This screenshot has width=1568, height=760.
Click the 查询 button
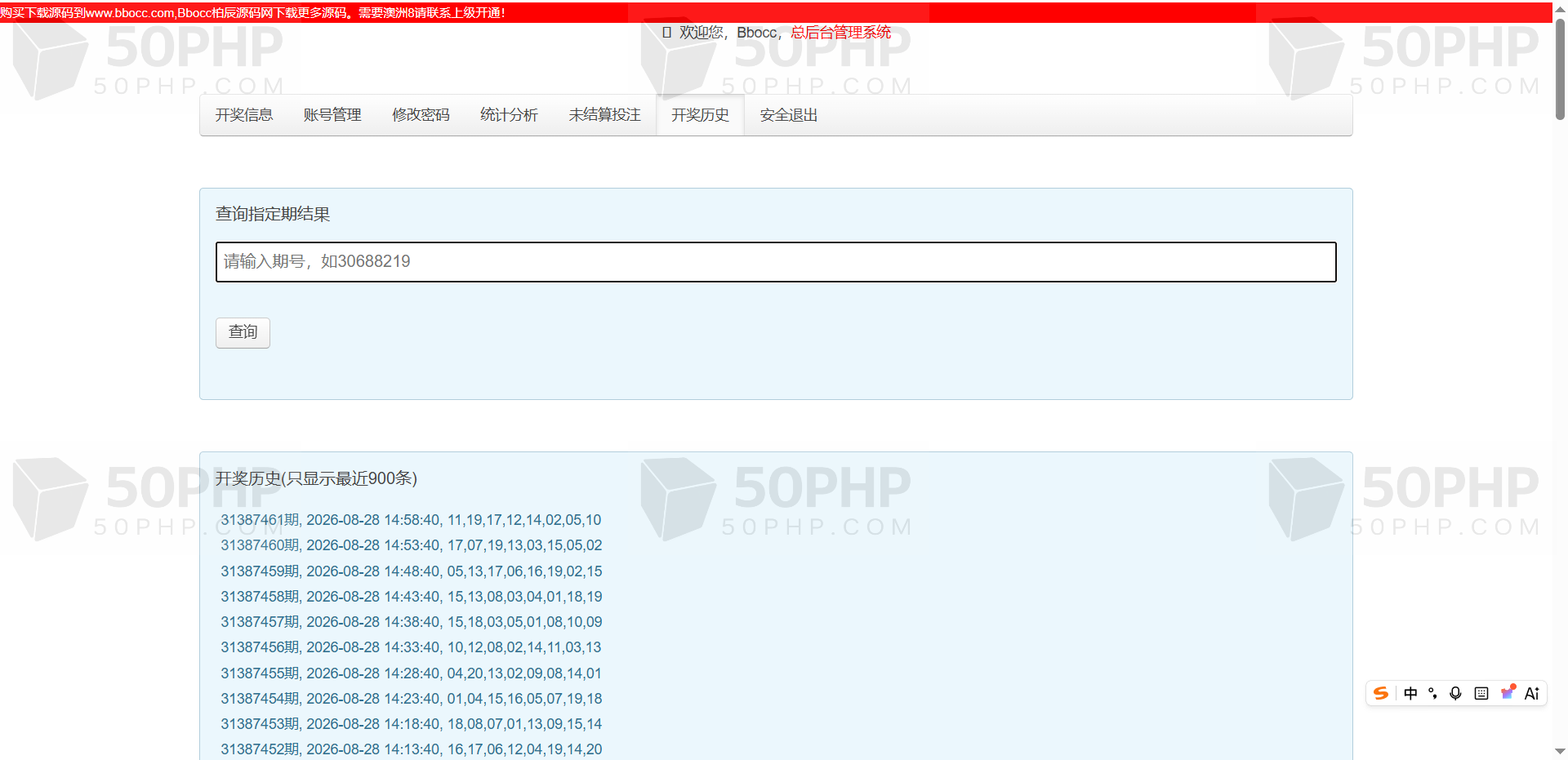[x=243, y=332]
